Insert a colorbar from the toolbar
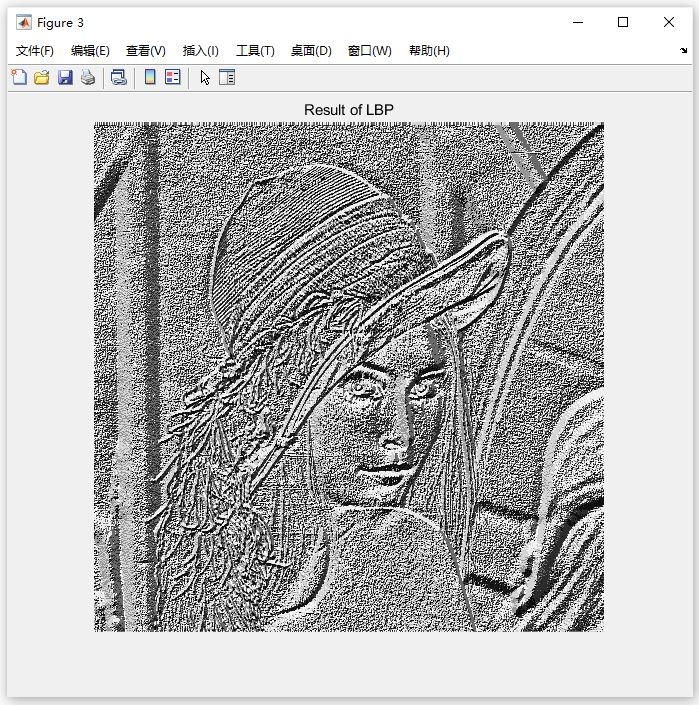Image resolution: width=699 pixels, height=705 pixels. (x=150, y=77)
